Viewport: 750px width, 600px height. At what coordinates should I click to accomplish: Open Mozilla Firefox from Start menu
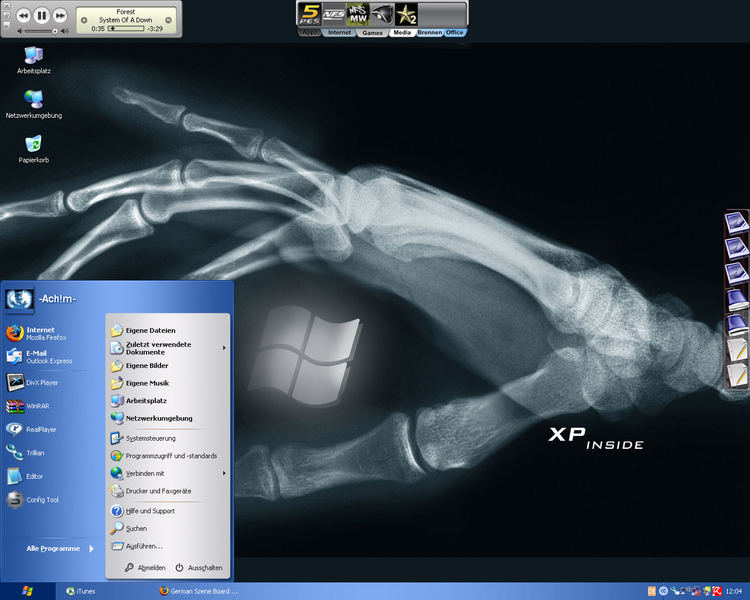click(x=45, y=333)
